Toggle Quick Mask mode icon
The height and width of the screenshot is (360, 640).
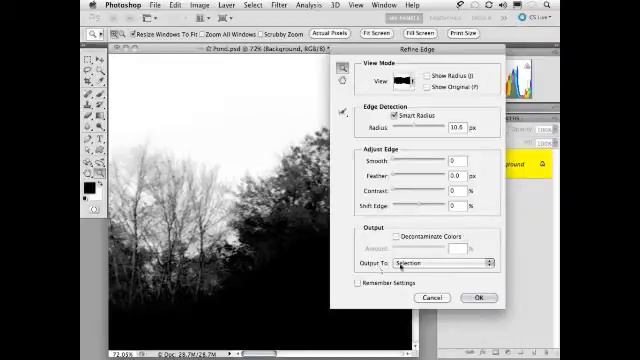pos(94,209)
